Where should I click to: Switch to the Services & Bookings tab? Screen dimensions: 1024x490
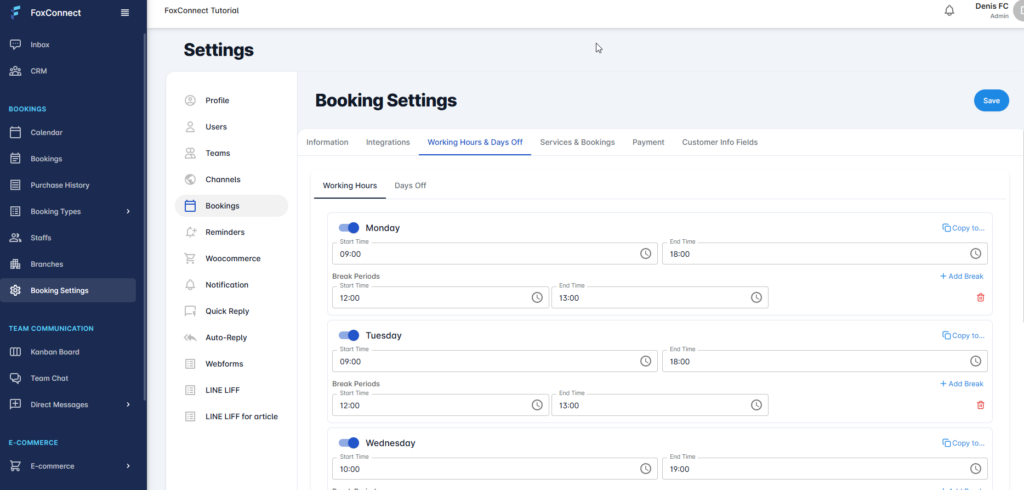point(577,142)
